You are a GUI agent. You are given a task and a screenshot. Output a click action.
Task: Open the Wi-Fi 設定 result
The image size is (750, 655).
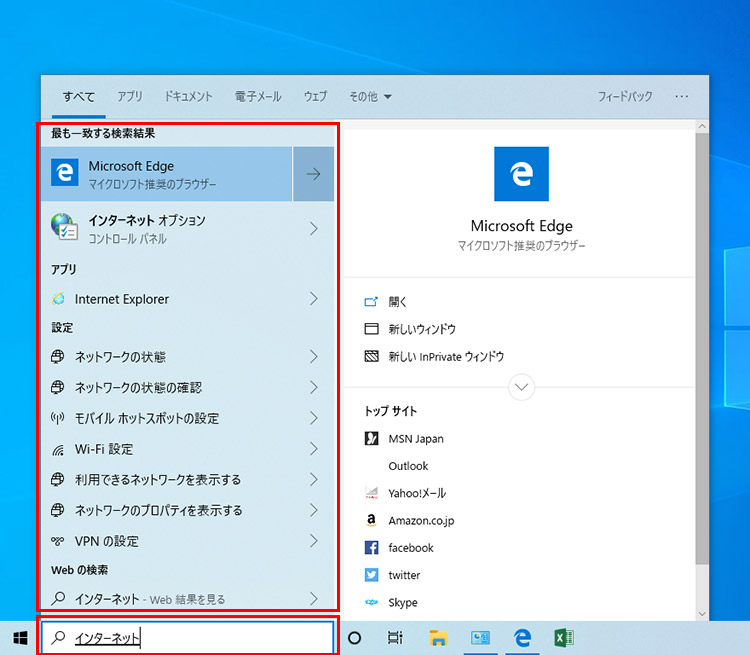tap(103, 449)
